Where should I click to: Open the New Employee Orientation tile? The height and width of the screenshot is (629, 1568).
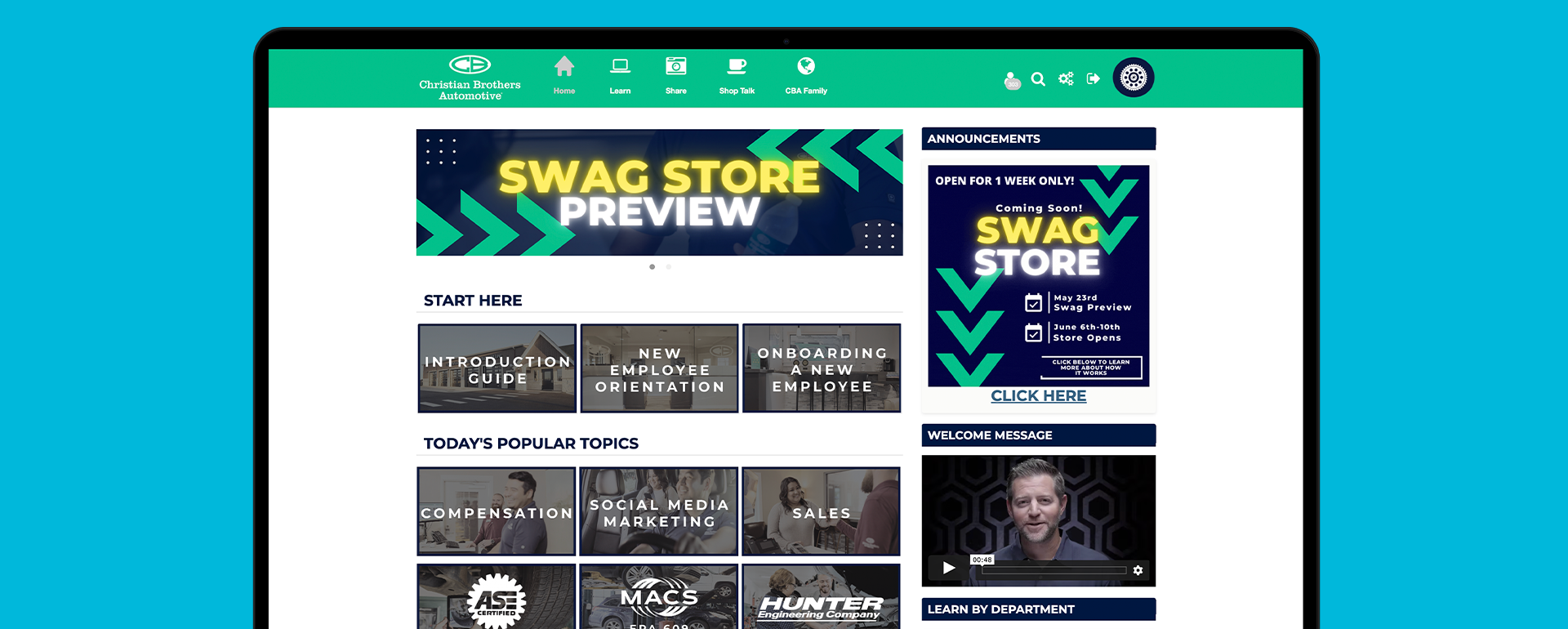tap(659, 368)
